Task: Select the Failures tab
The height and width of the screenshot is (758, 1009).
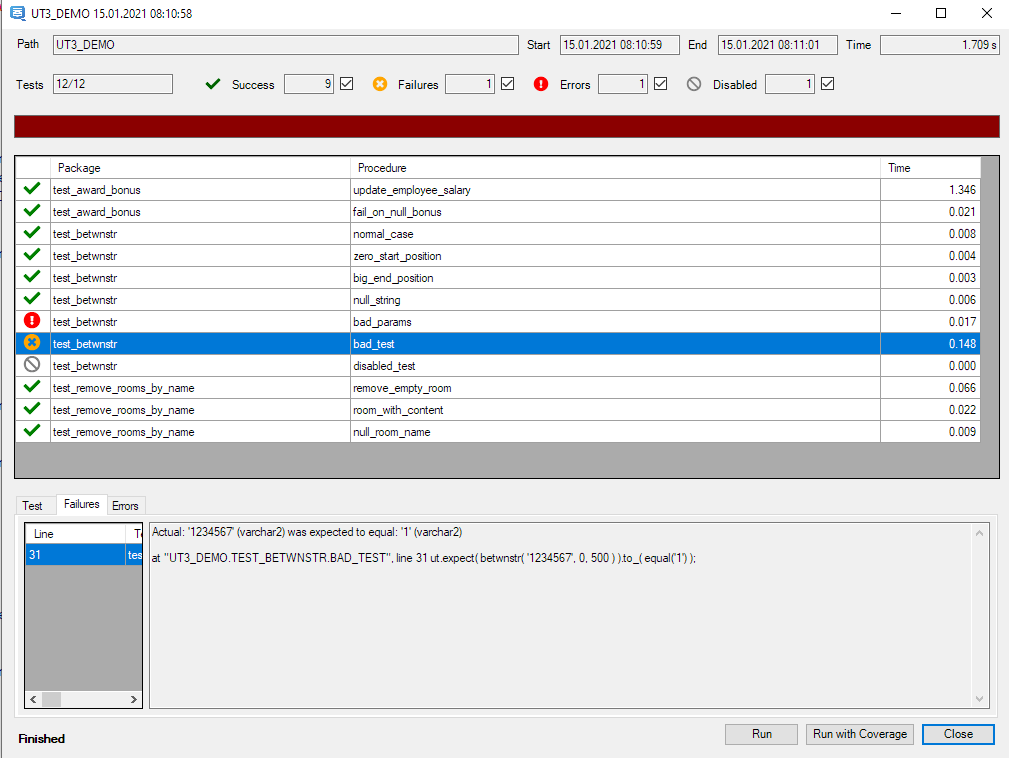Action: 82,504
